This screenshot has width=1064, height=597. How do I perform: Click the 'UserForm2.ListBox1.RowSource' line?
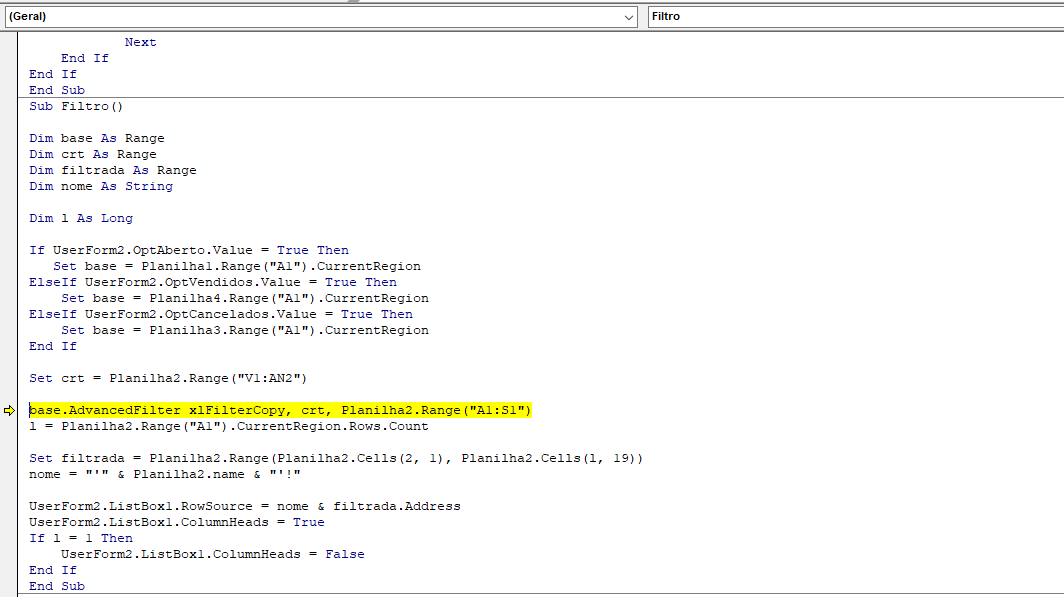tap(244, 507)
